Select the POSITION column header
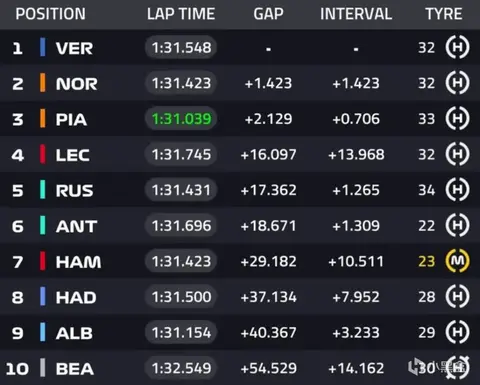The image size is (480, 385). point(51,14)
